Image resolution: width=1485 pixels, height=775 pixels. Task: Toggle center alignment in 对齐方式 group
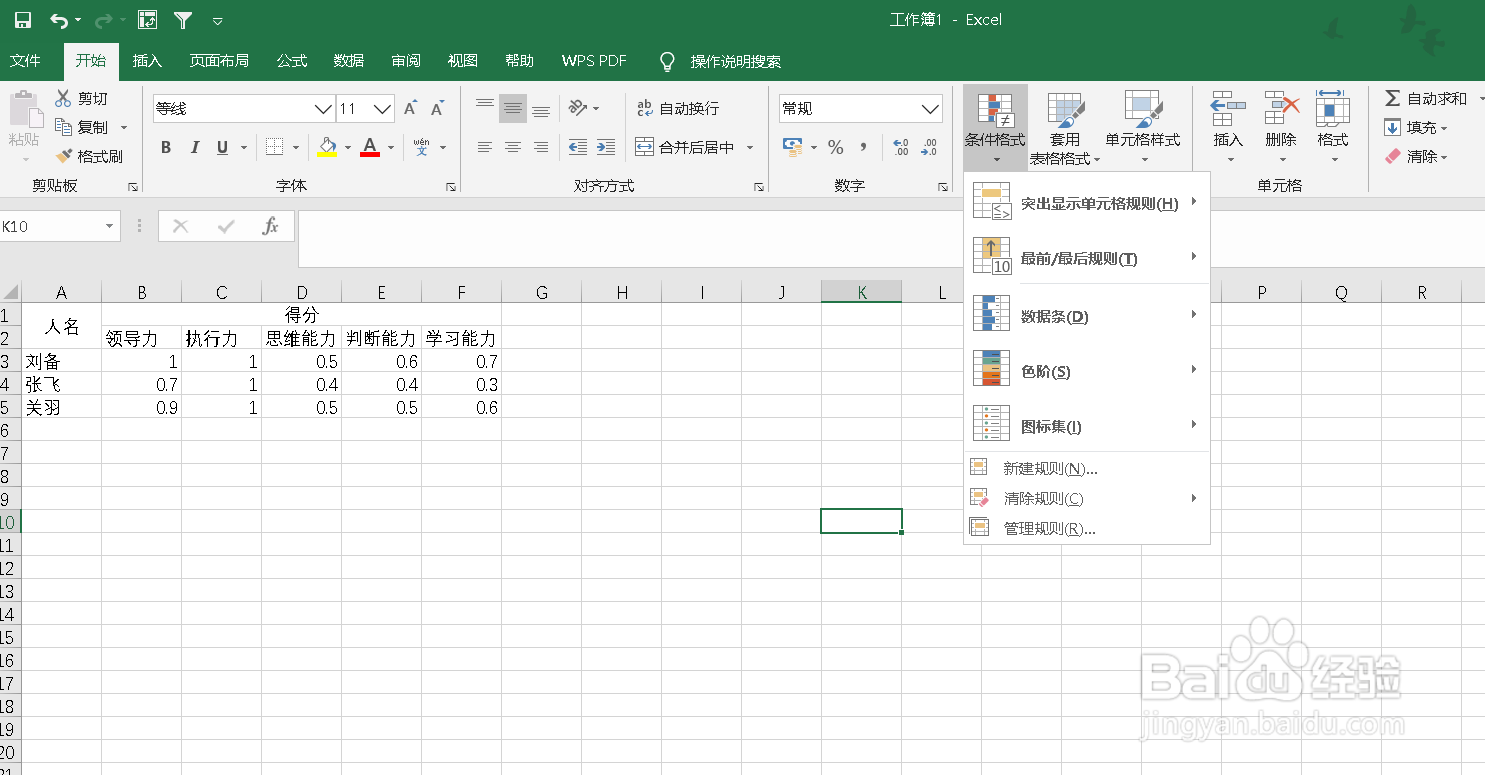[x=513, y=146]
